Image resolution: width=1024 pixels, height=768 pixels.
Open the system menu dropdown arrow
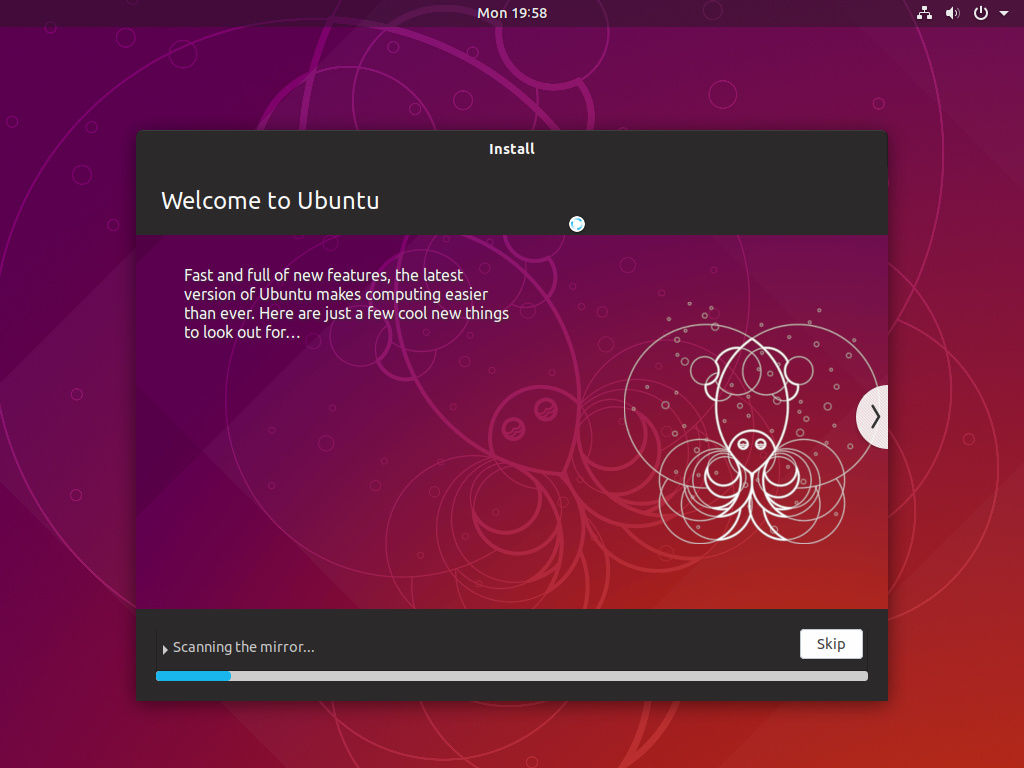point(1004,13)
